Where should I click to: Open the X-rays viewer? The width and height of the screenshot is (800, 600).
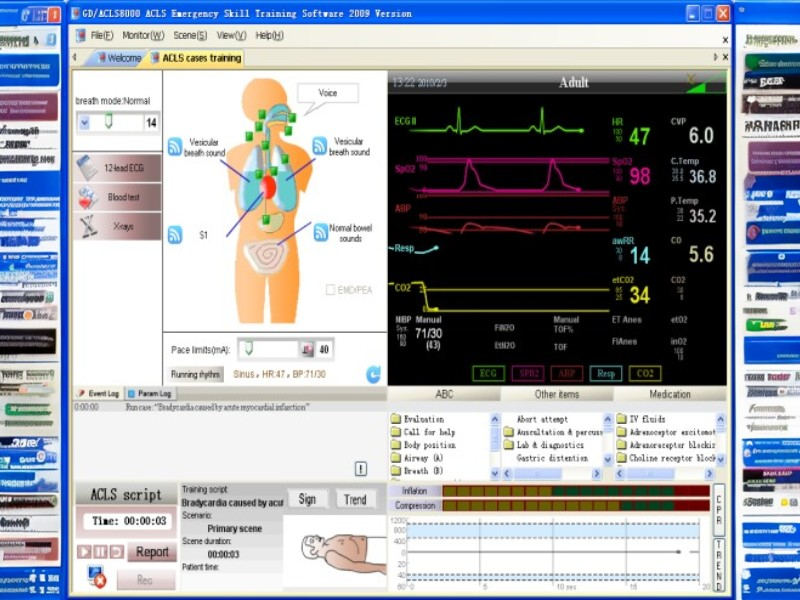pos(117,227)
